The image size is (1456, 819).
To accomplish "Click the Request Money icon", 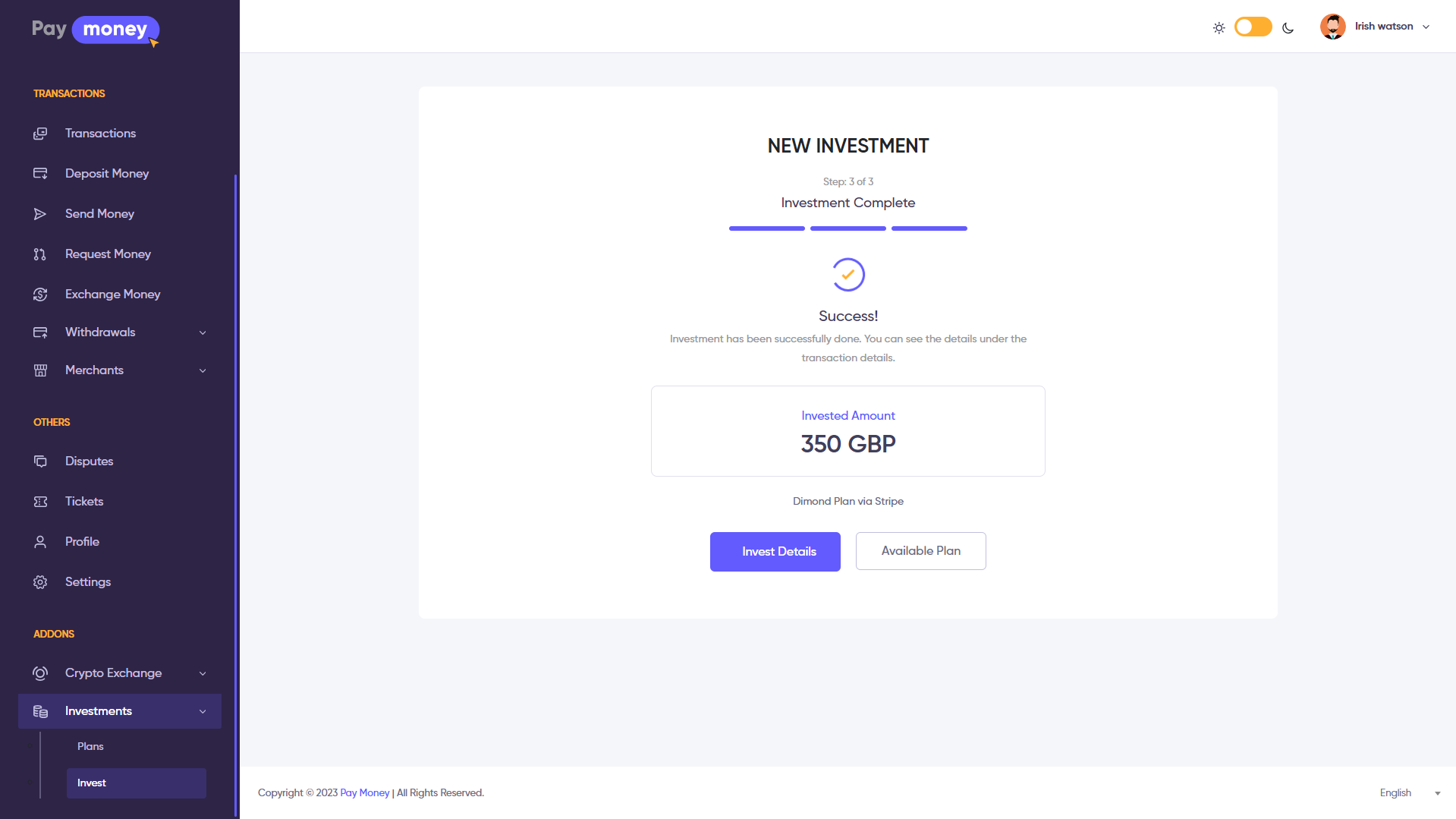I will coord(40,254).
